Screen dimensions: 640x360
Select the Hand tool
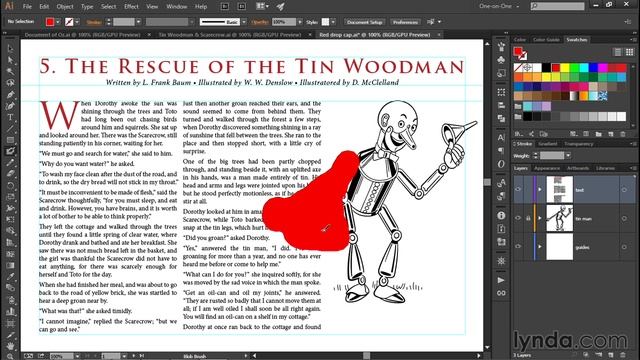(x=10, y=346)
